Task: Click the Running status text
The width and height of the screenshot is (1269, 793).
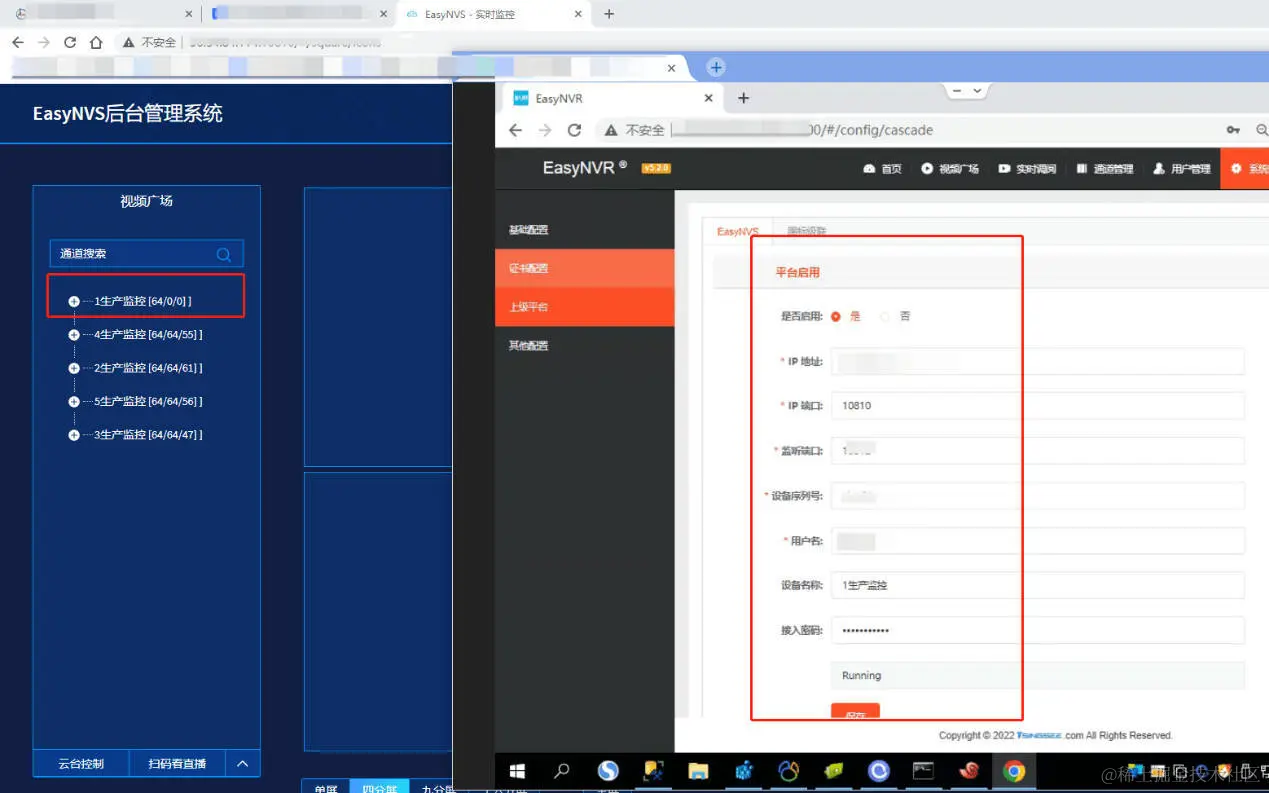Action: [862, 676]
